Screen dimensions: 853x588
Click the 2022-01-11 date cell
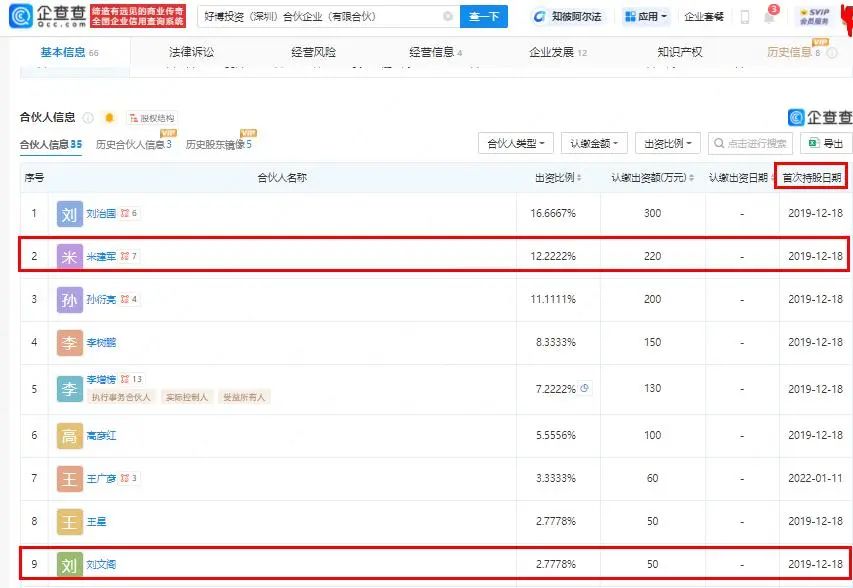(815, 478)
